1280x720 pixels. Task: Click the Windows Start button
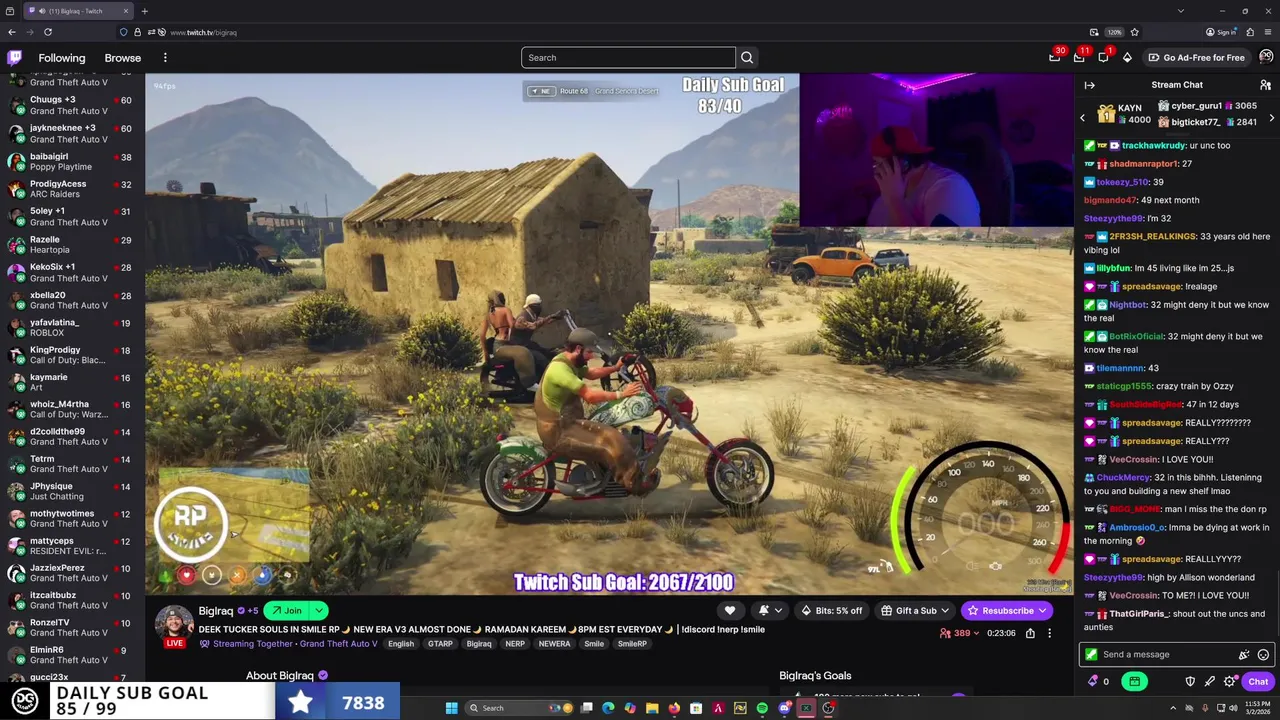[451, 708]
